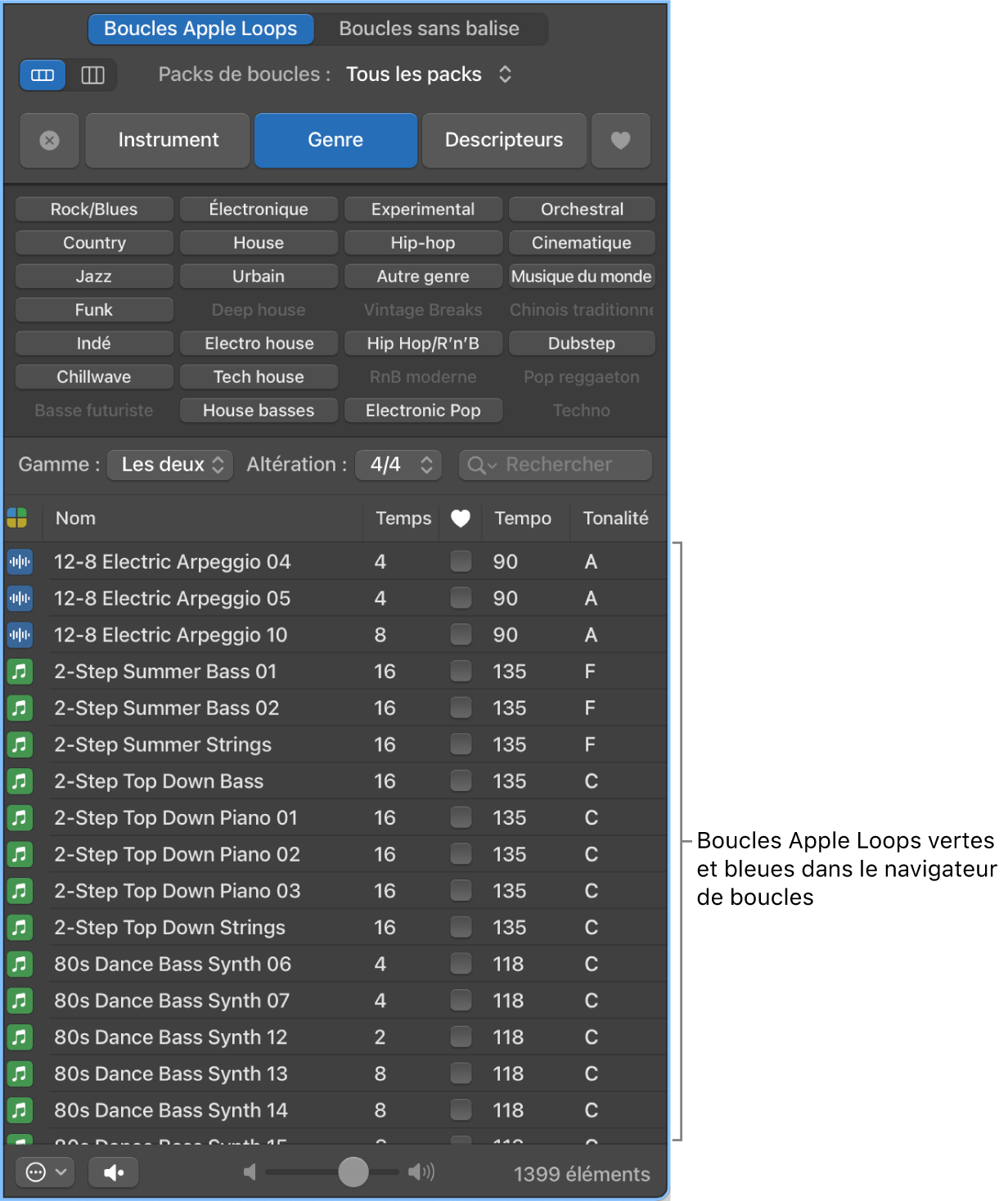
Task: Open the Altération 4/4 signature menu
Action: point(400,465)
